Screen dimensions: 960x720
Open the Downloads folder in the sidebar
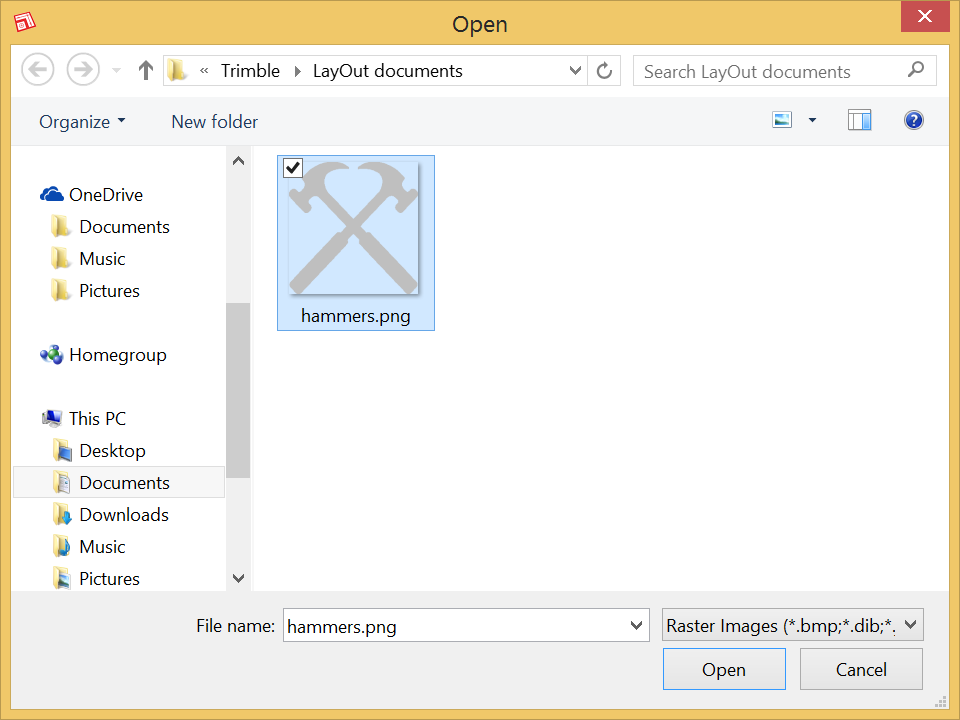point(124,514)
